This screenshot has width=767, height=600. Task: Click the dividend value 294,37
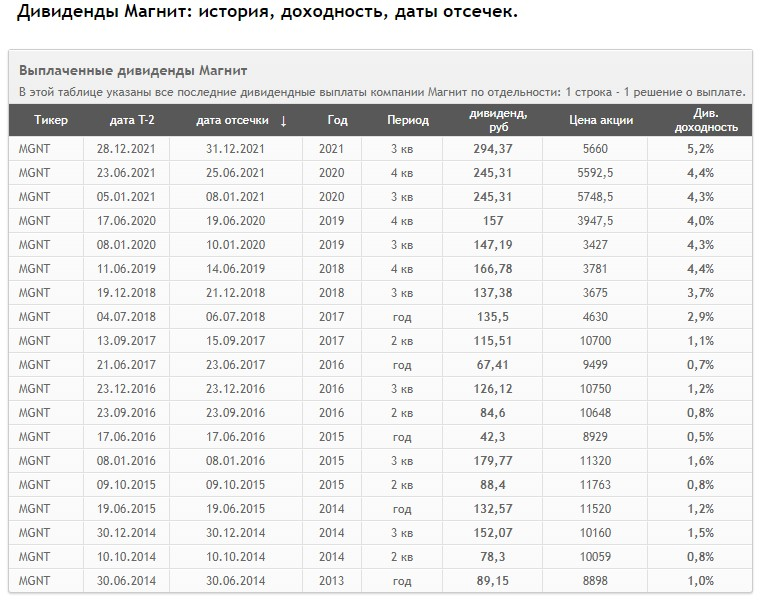pyautogui.click(x=493, y=149)
